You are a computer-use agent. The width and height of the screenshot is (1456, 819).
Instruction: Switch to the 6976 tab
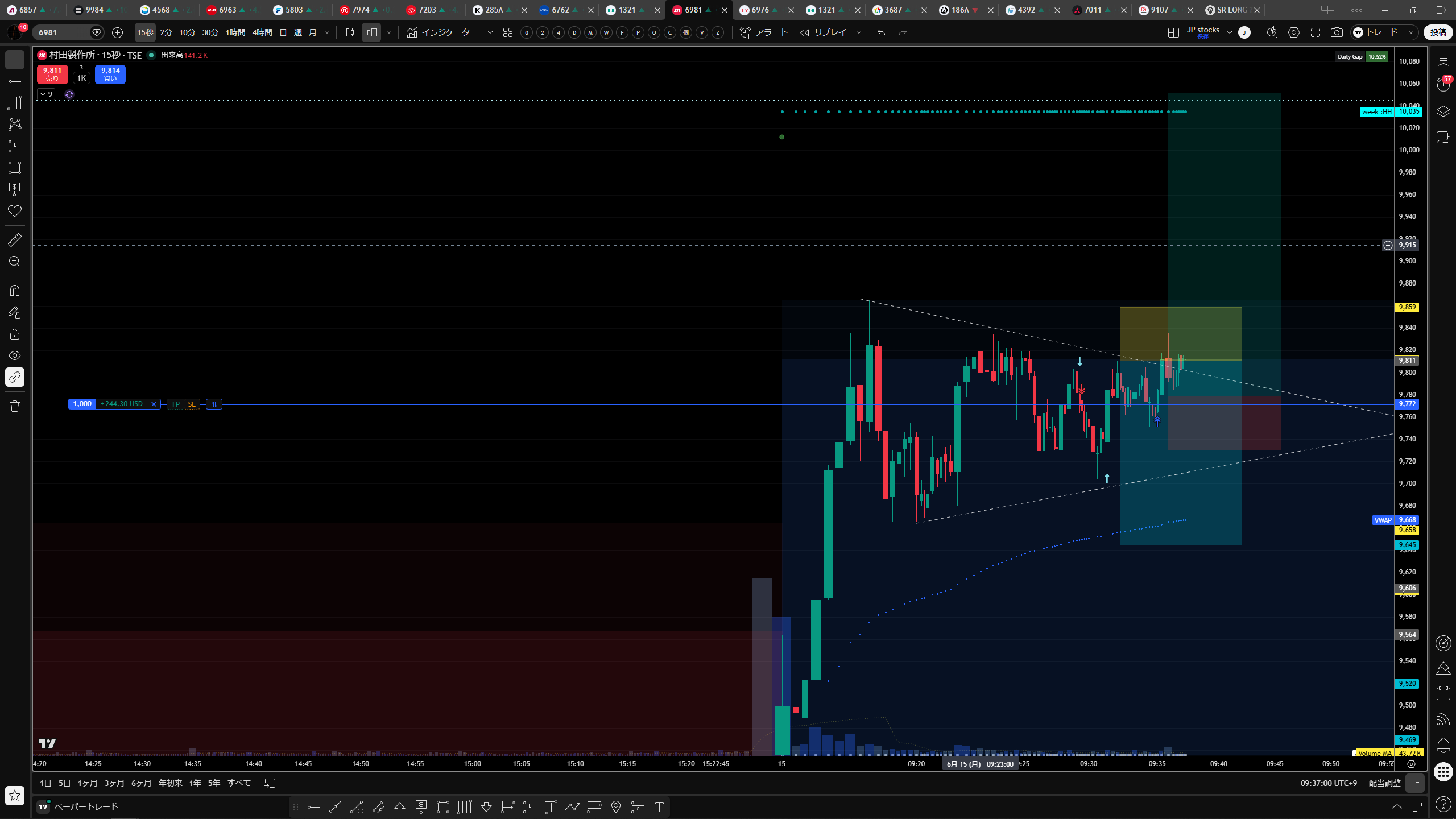click(x=761, y=10)
